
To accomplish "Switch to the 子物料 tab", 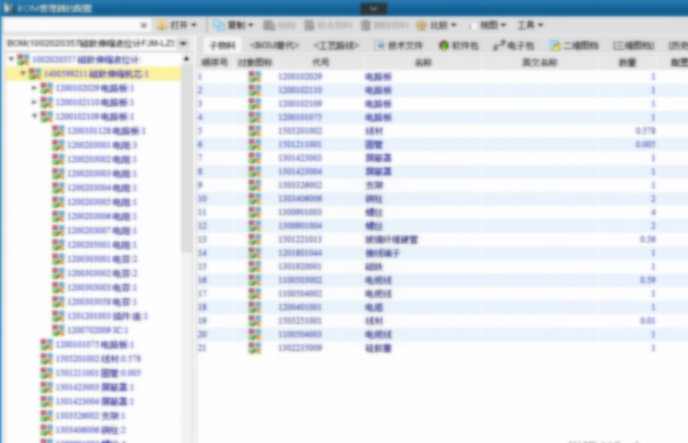I will click(x=222, y=45).
